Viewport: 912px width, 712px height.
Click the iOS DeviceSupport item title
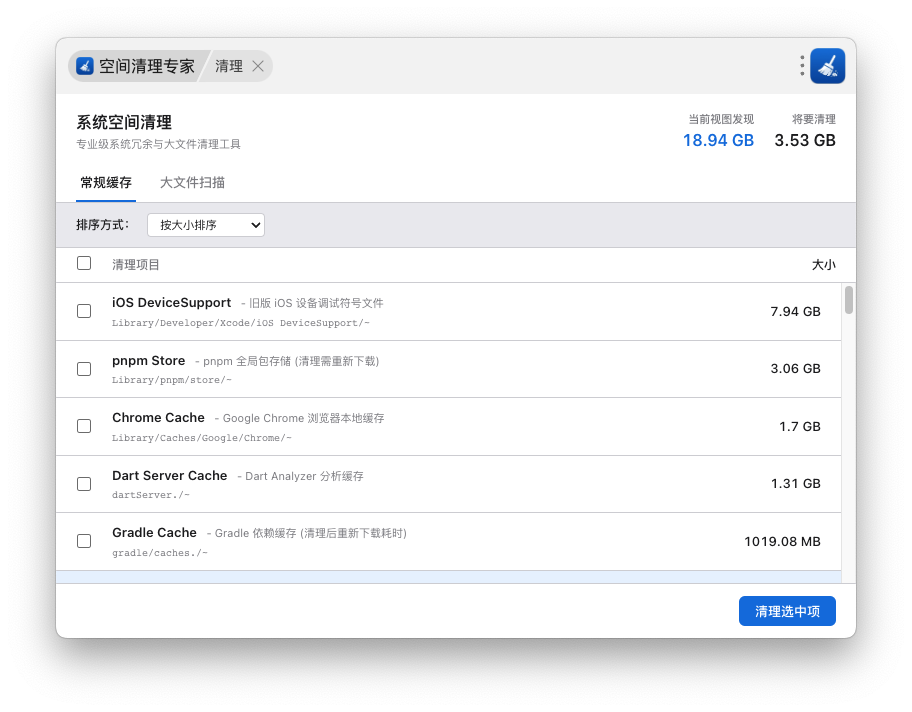tap(172, 302)
